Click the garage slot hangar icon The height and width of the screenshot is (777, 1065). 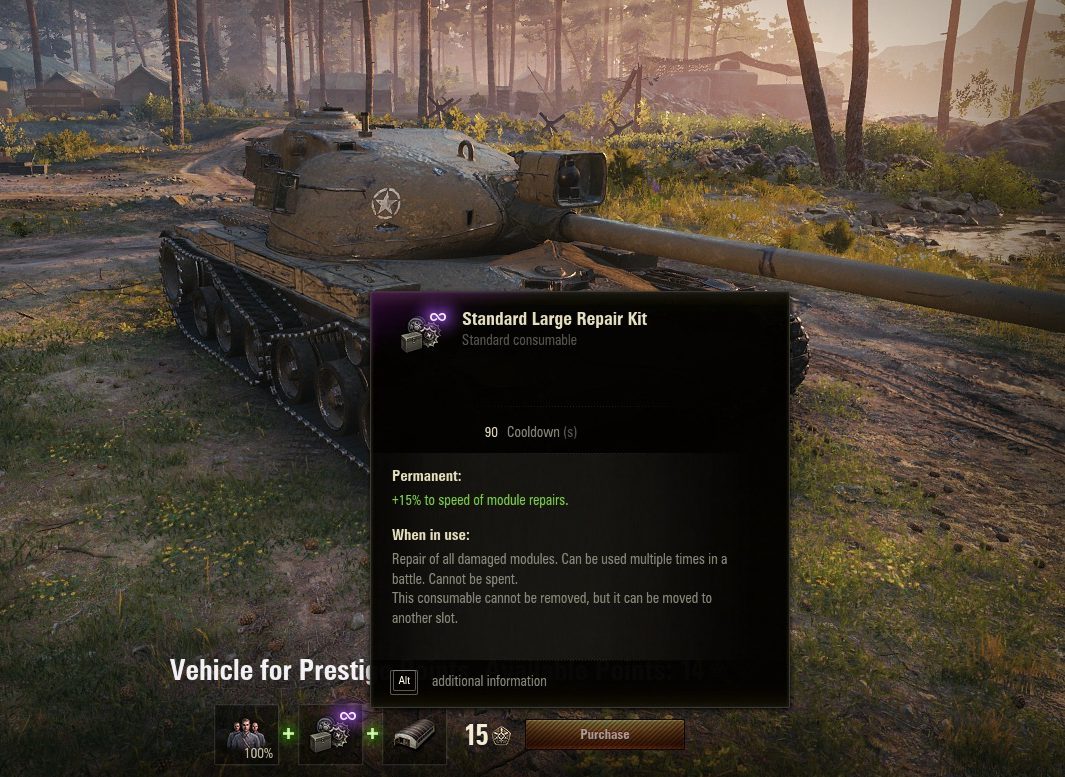pos(414,735)
